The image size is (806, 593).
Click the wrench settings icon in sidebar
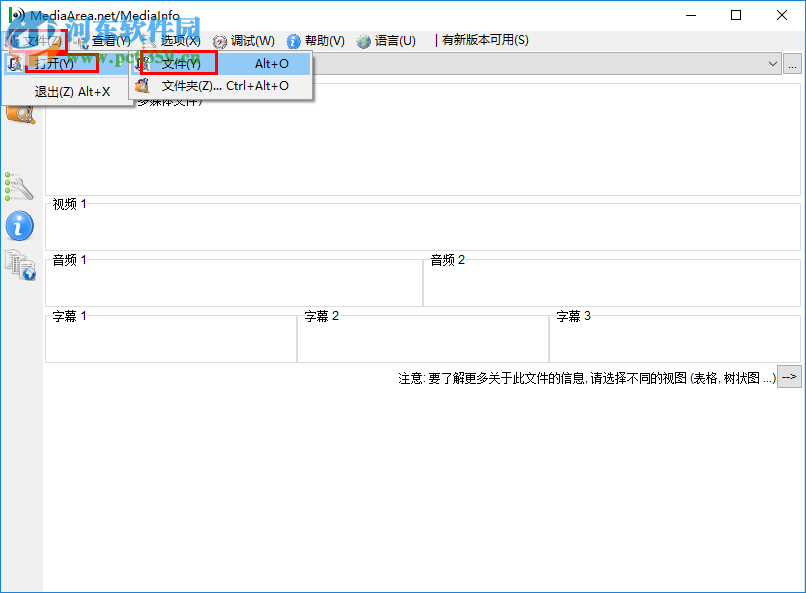[x=21, y=187]
